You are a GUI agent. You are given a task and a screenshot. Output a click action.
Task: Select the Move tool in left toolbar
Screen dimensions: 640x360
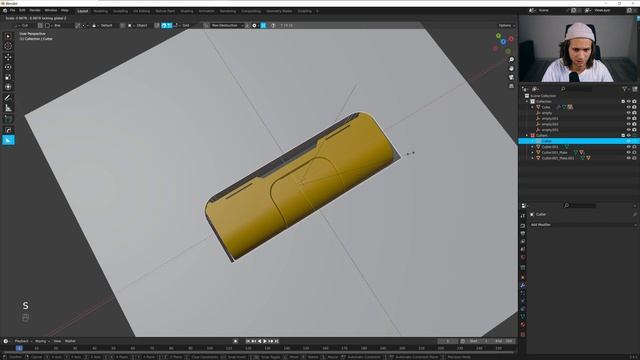[x=8, y=57]
